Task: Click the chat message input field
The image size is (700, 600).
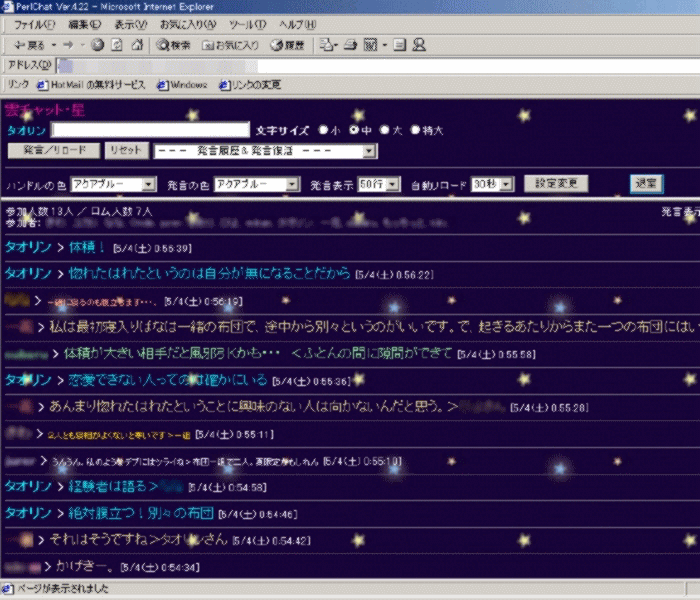Action: coord(150,130)
